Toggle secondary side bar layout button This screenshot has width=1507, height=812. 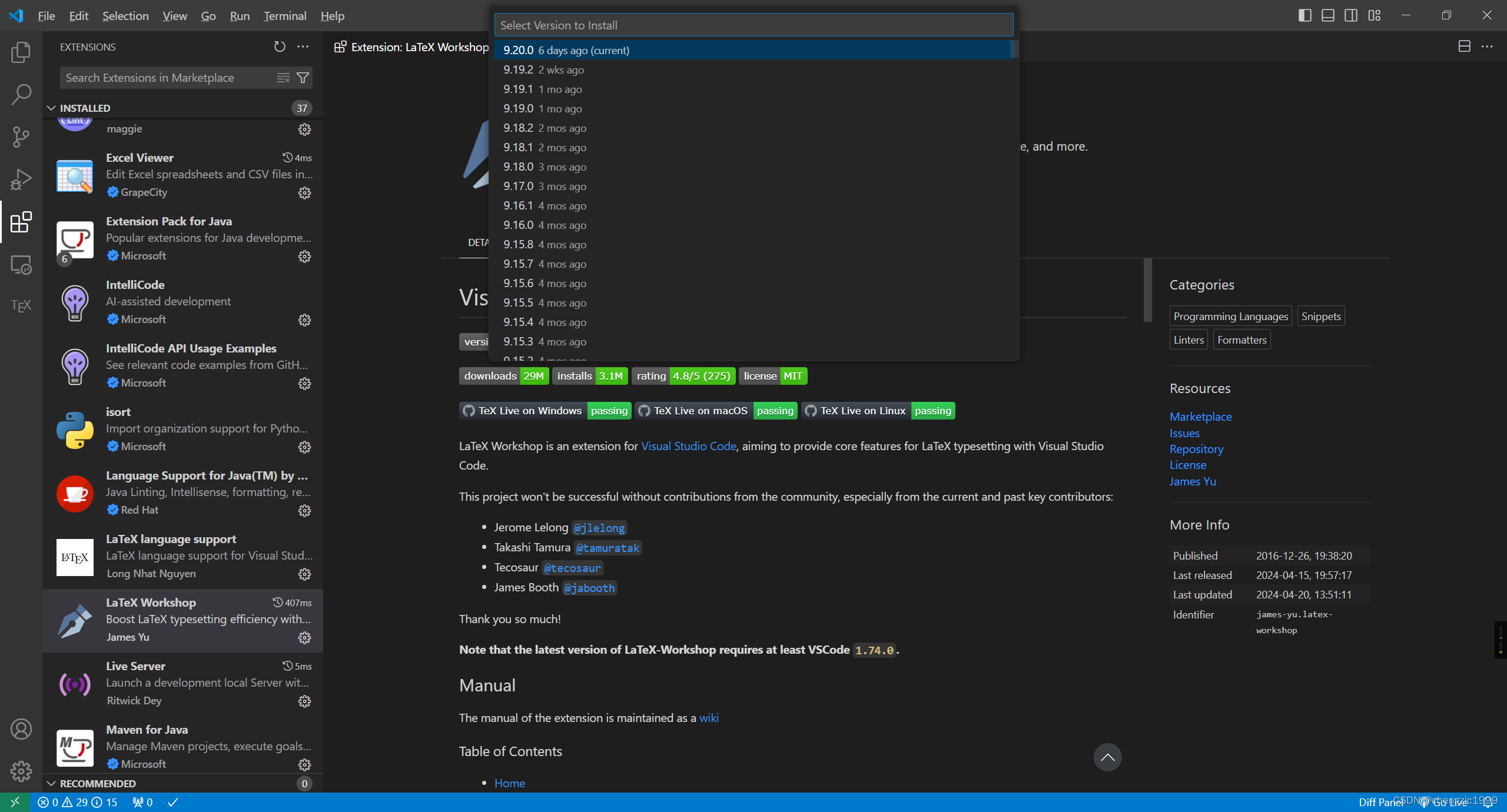pos(1351,15)
